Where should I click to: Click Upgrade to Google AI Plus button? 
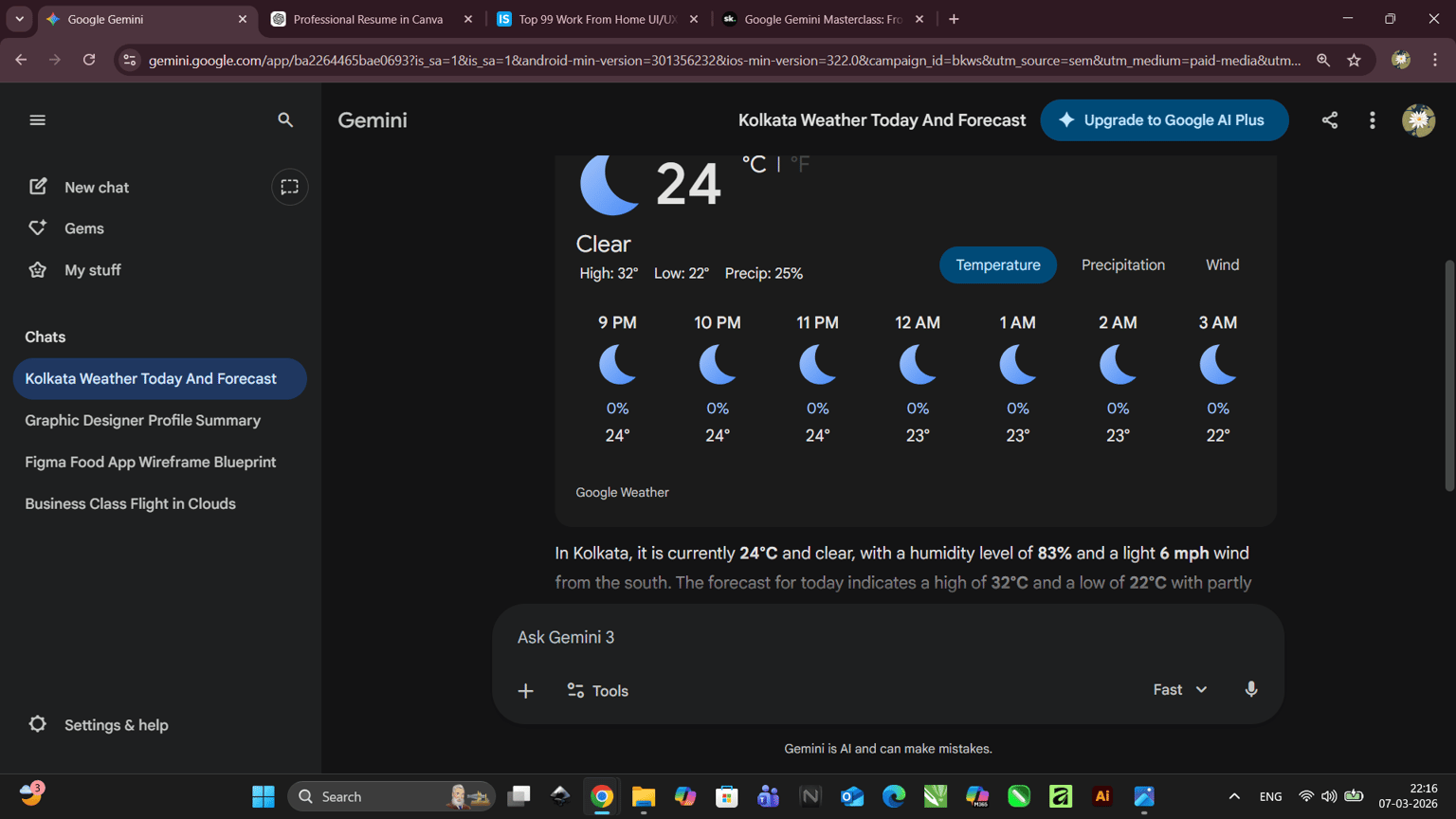pyautogui.click(x=1164, y=120)
